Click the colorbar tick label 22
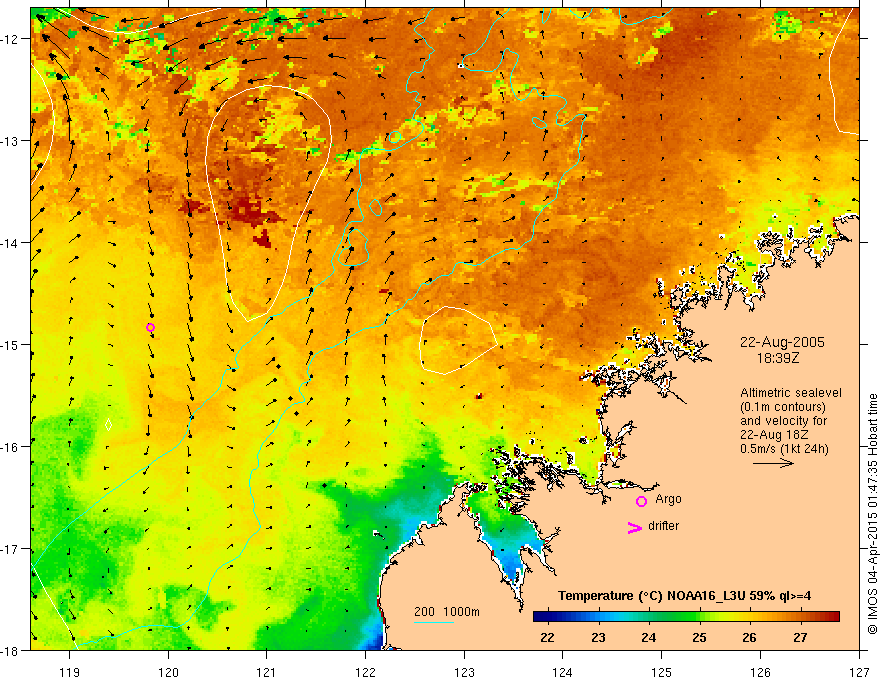 [x=547, y=637]
